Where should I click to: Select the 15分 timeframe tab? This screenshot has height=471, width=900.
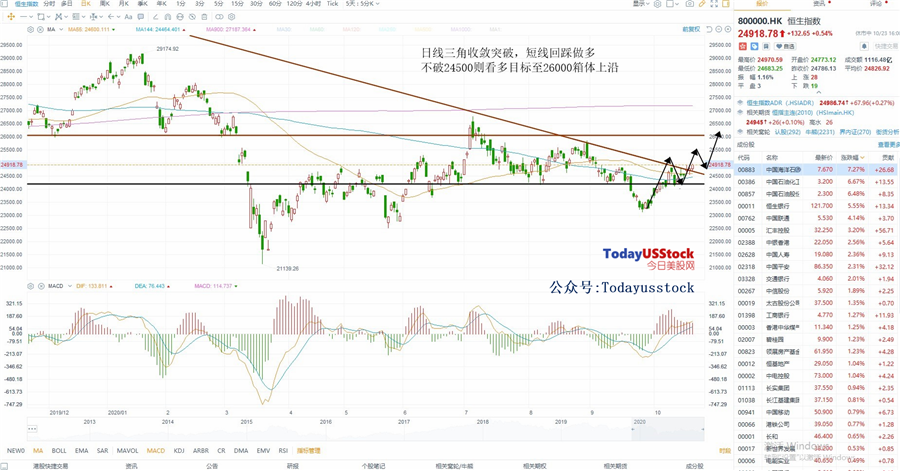(x=237, y=3)
